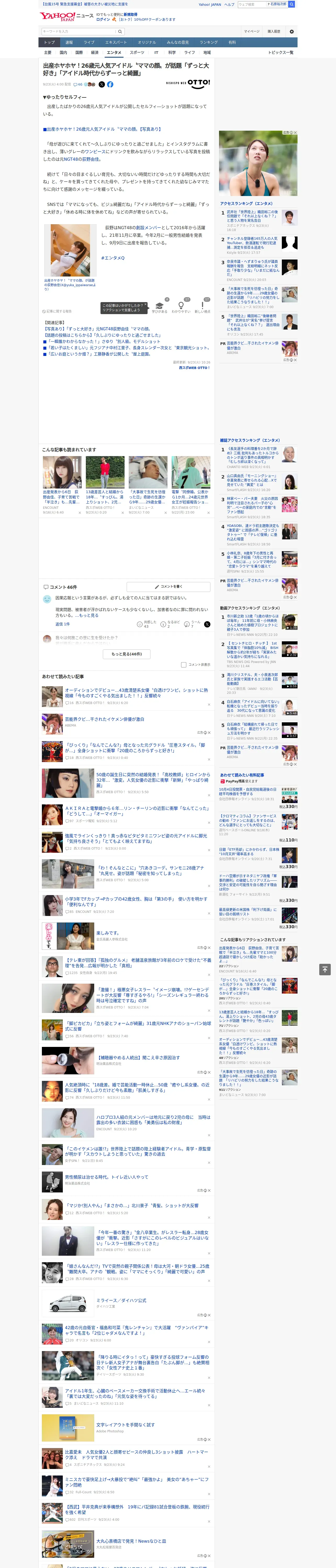336x1568 pixels.
Task: Click ヘルプ link at top
Action: (x=229, y=4)
